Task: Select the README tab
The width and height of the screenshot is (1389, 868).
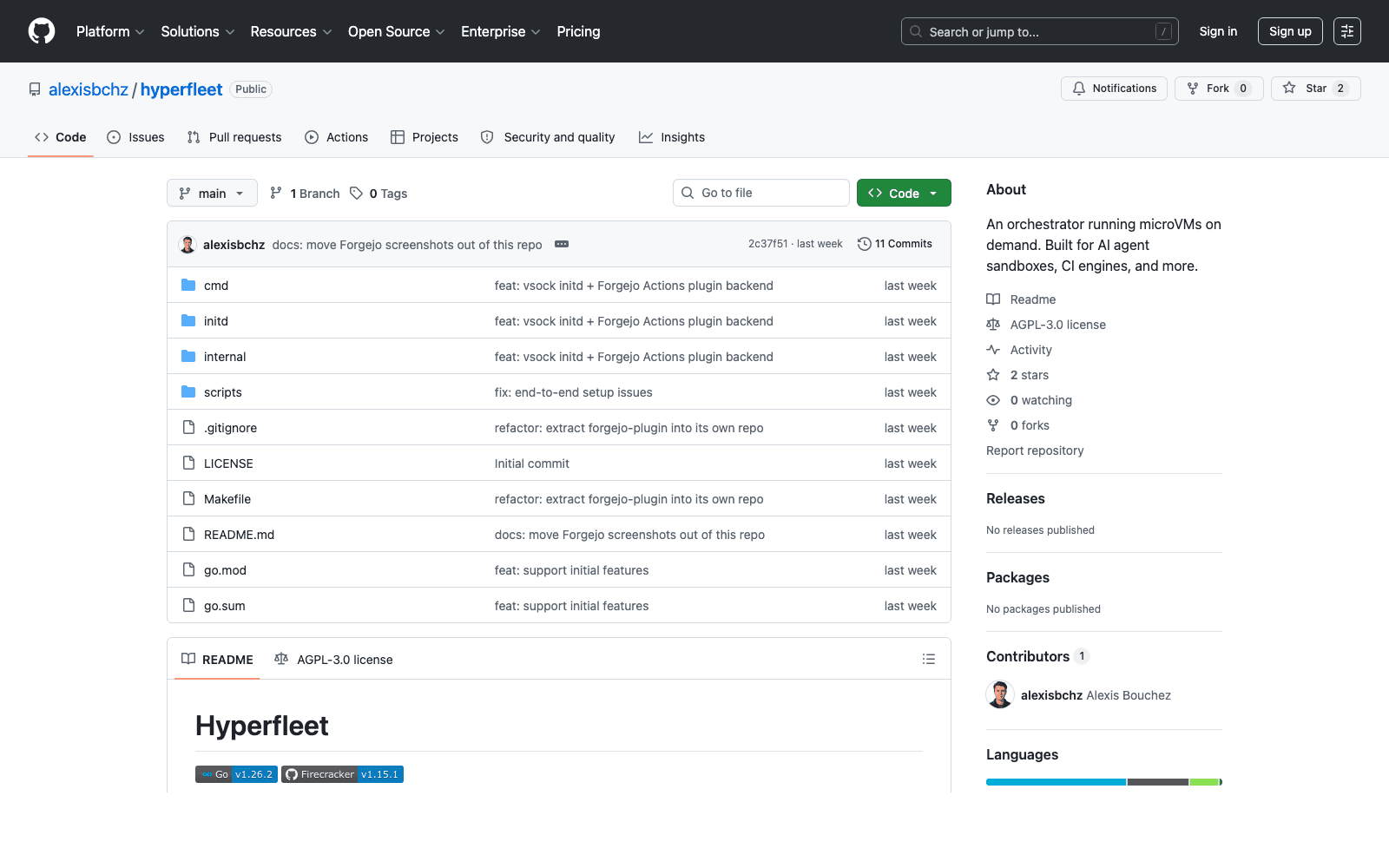Action: [217, 660]
